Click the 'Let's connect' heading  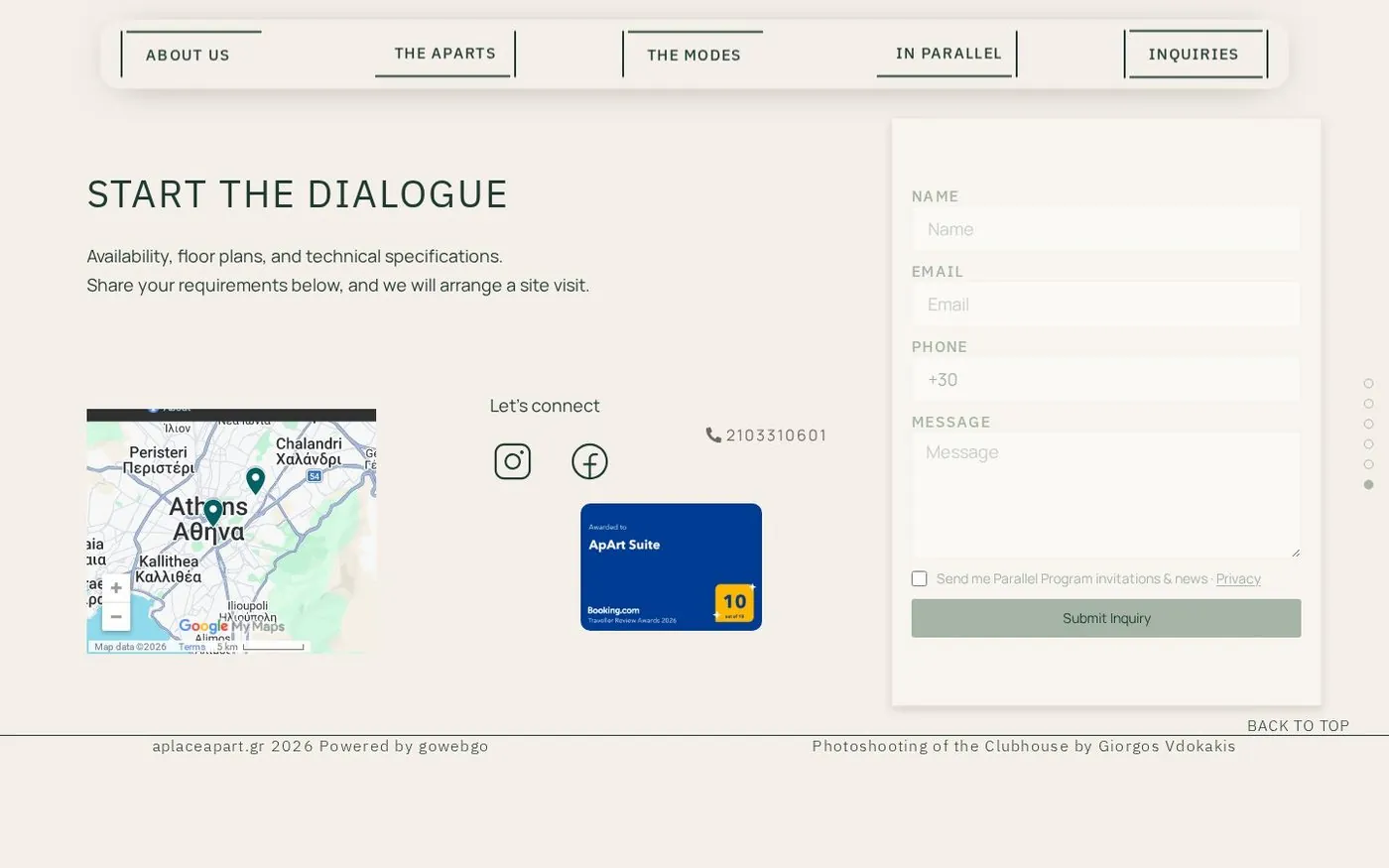pos(545,406)
